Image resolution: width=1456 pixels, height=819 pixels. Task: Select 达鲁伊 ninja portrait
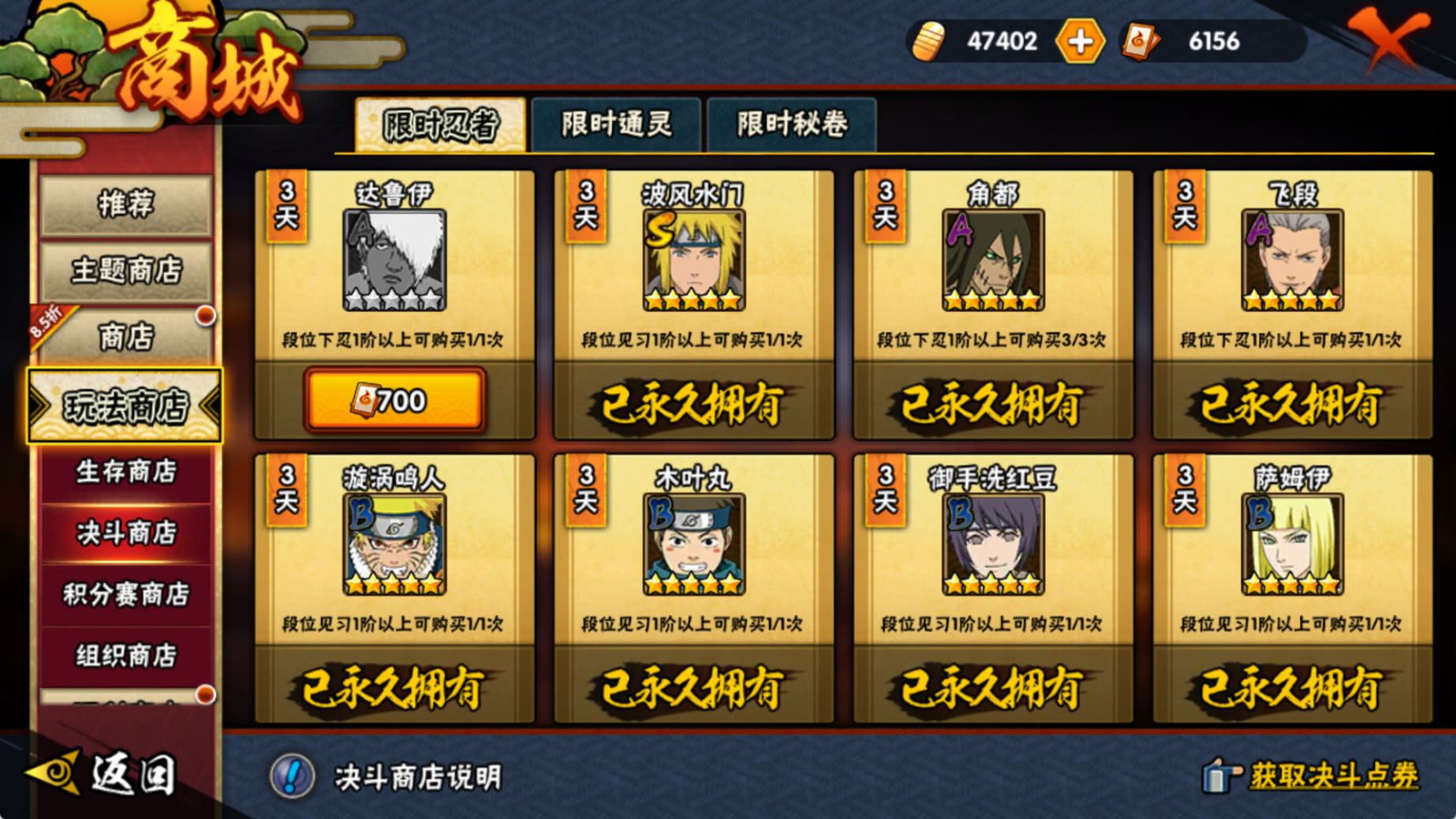pyautogui.click(x=394, y=260)
